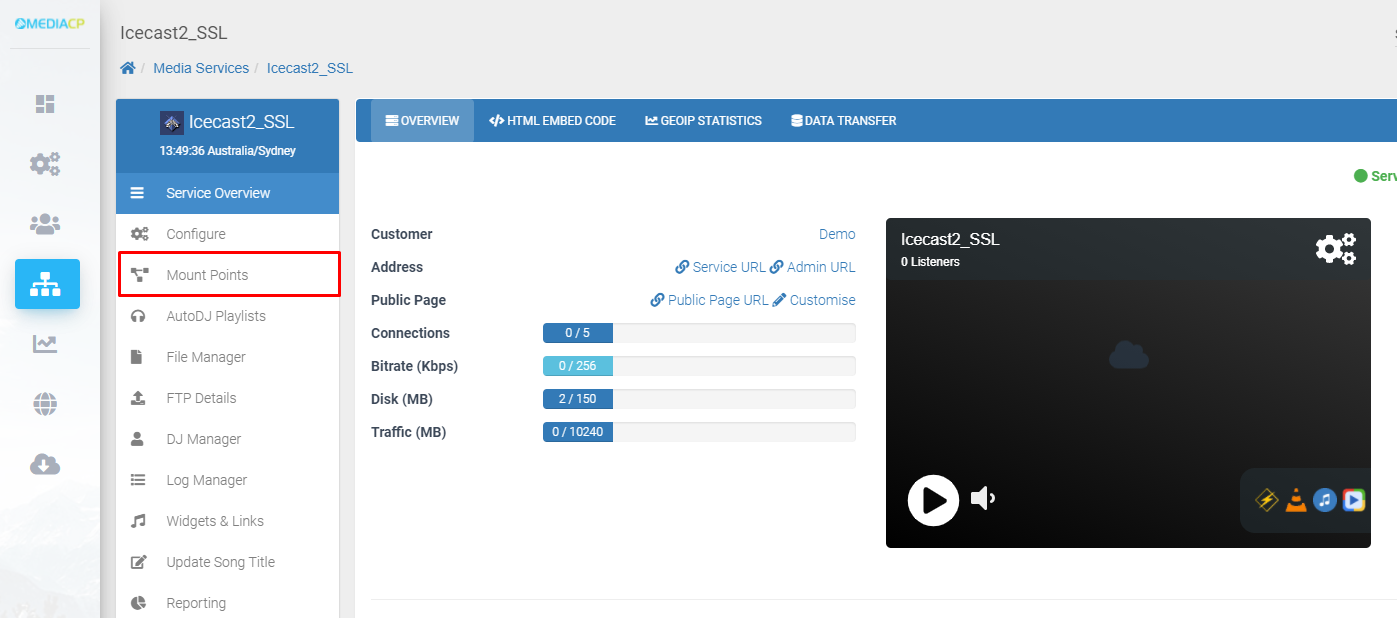Click the cloud download icon in left rail

point(45,464)
